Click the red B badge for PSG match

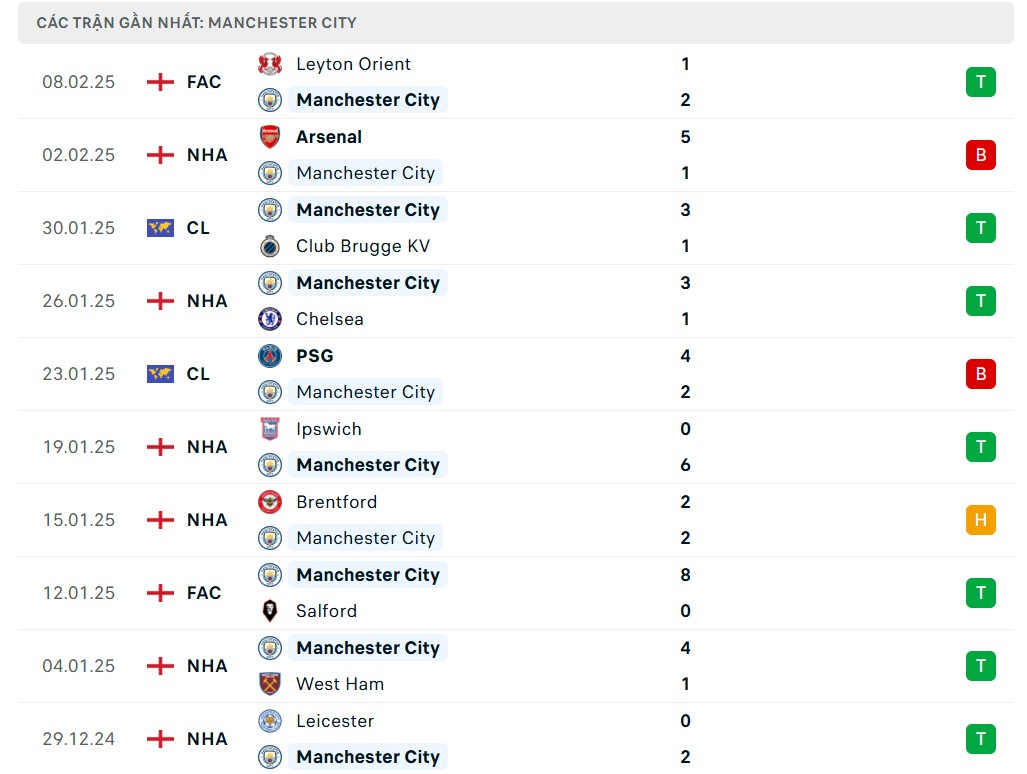[981, 374]
